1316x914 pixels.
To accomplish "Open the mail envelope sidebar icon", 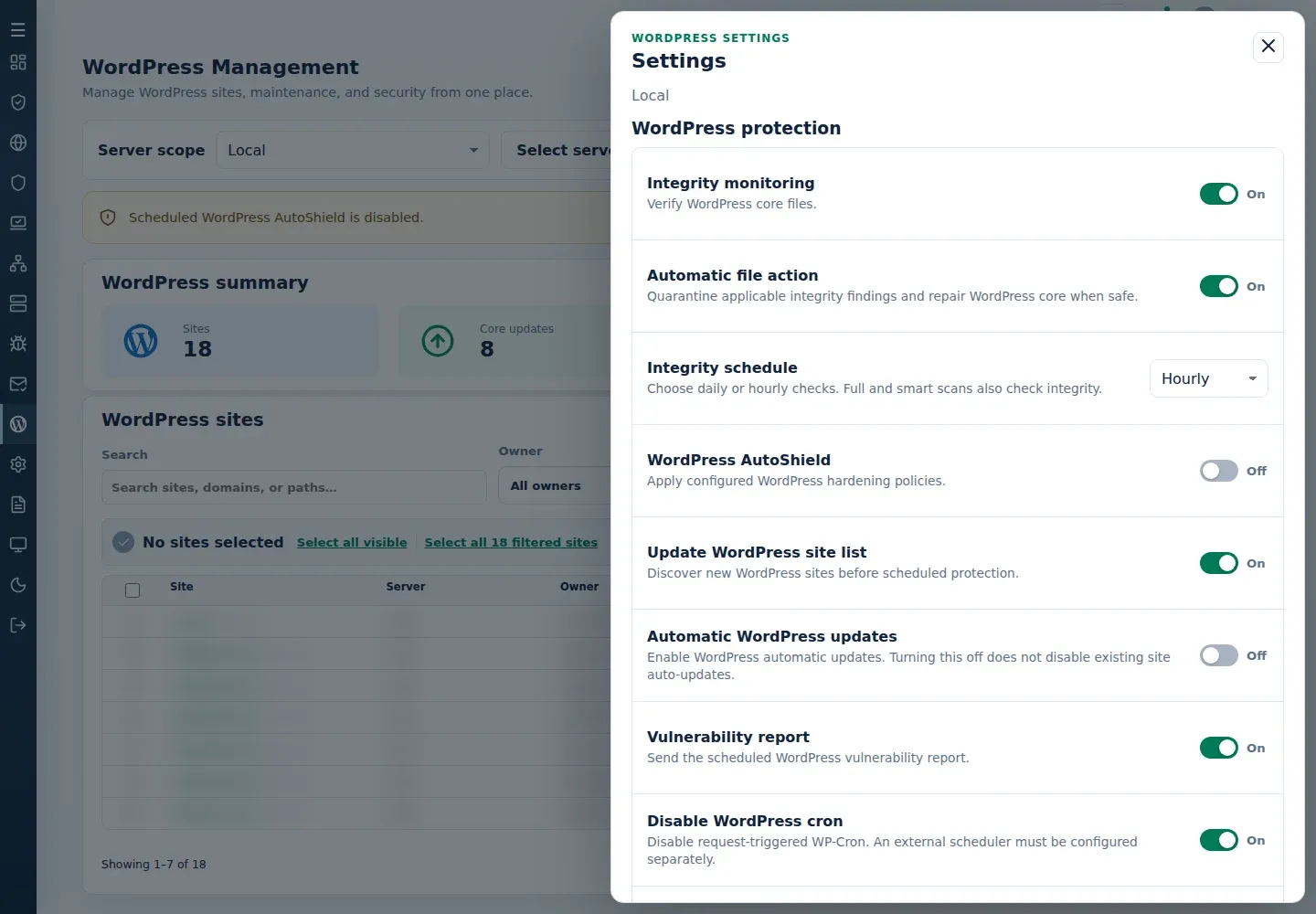I will pos(18,384).
